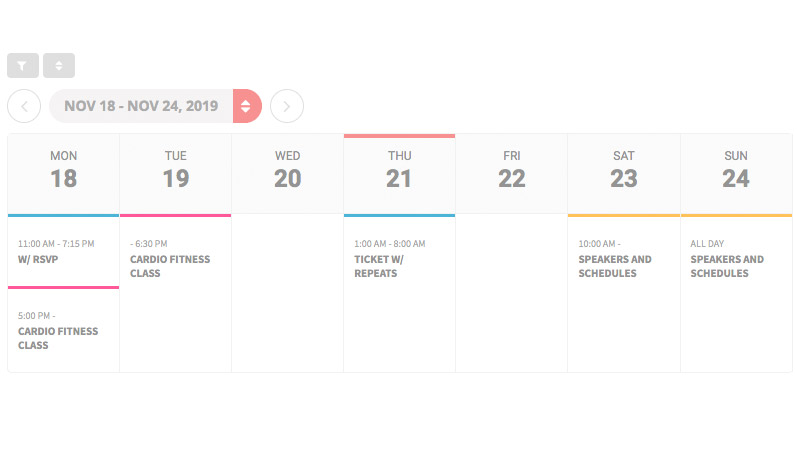Open Tuesday's Cardio Fitness Class event
This screenshot has width=797, height=454.
tap(175, 258)
